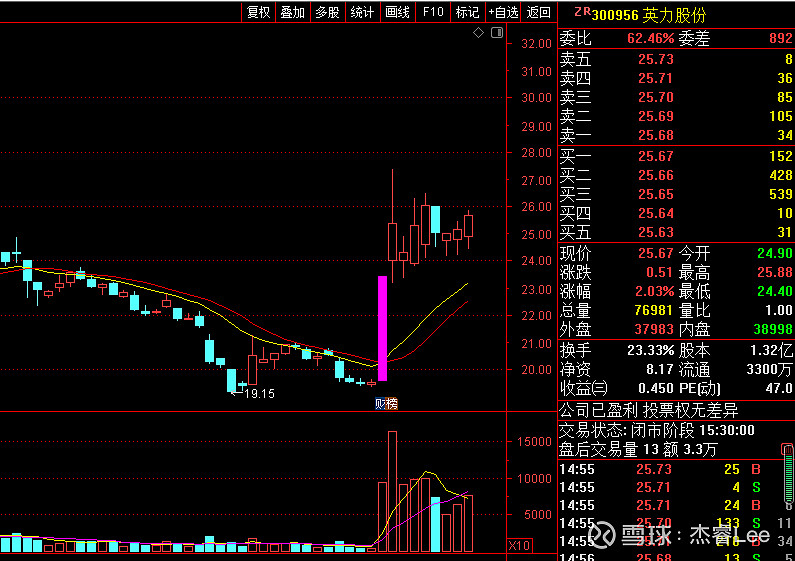Click the 财榜 marker below the candles
Viewport: 795px width, 561px height.
pos(386,404)
